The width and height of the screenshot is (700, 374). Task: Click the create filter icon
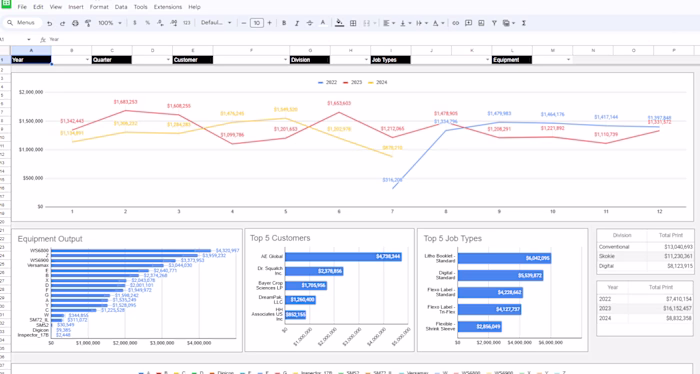click(x=494, y=23)
